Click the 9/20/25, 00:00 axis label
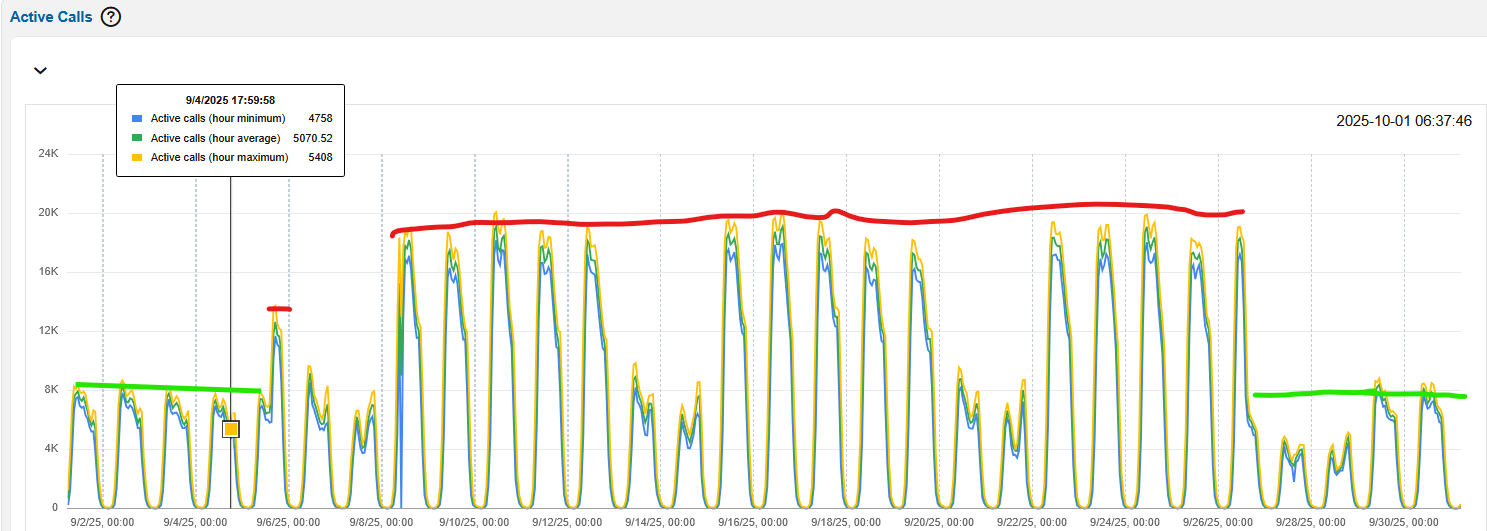Screen dimensions: 1487x531 (939, 522)
